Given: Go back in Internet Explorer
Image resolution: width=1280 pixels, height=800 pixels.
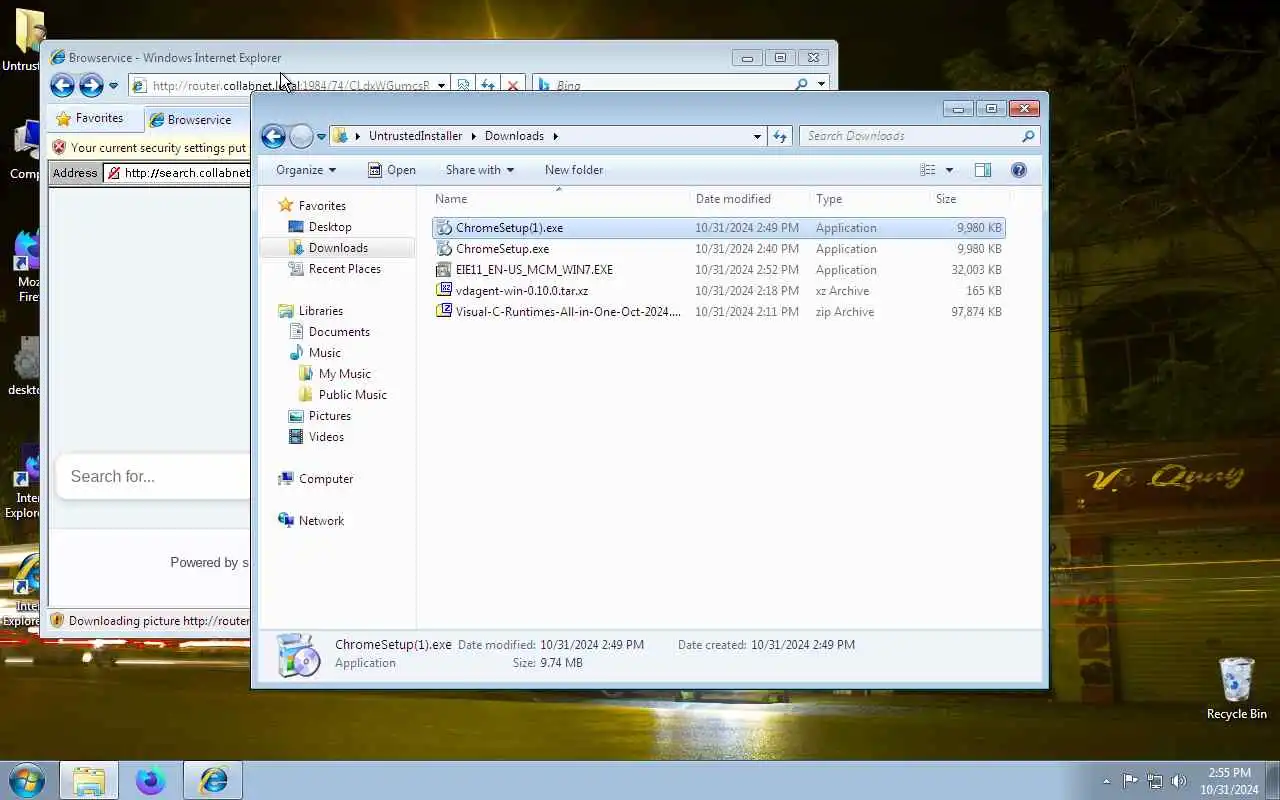Looking at the screenshot, I should tap(62, 85).
